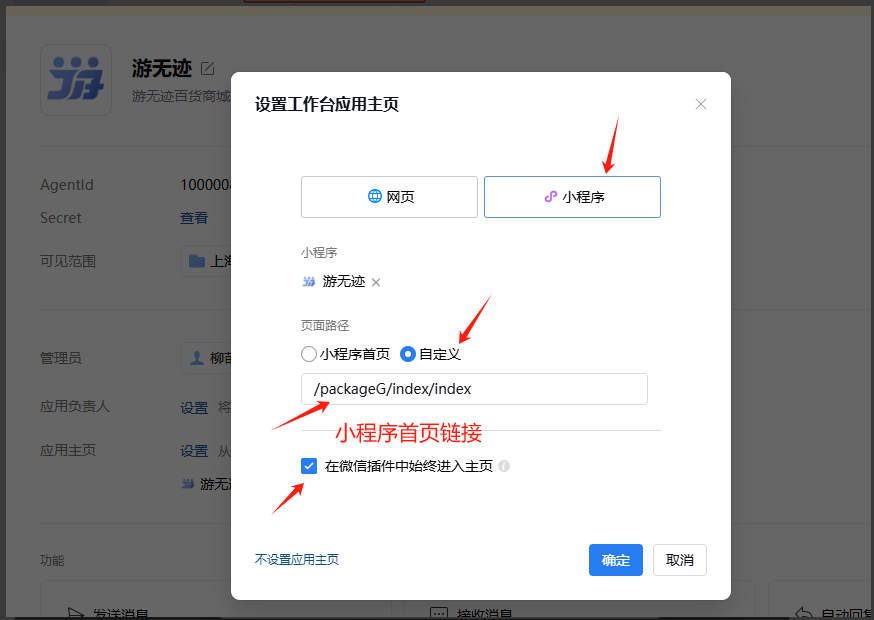
Task: Click the 查看 link beside Secret
Action: tap(194, 218)
